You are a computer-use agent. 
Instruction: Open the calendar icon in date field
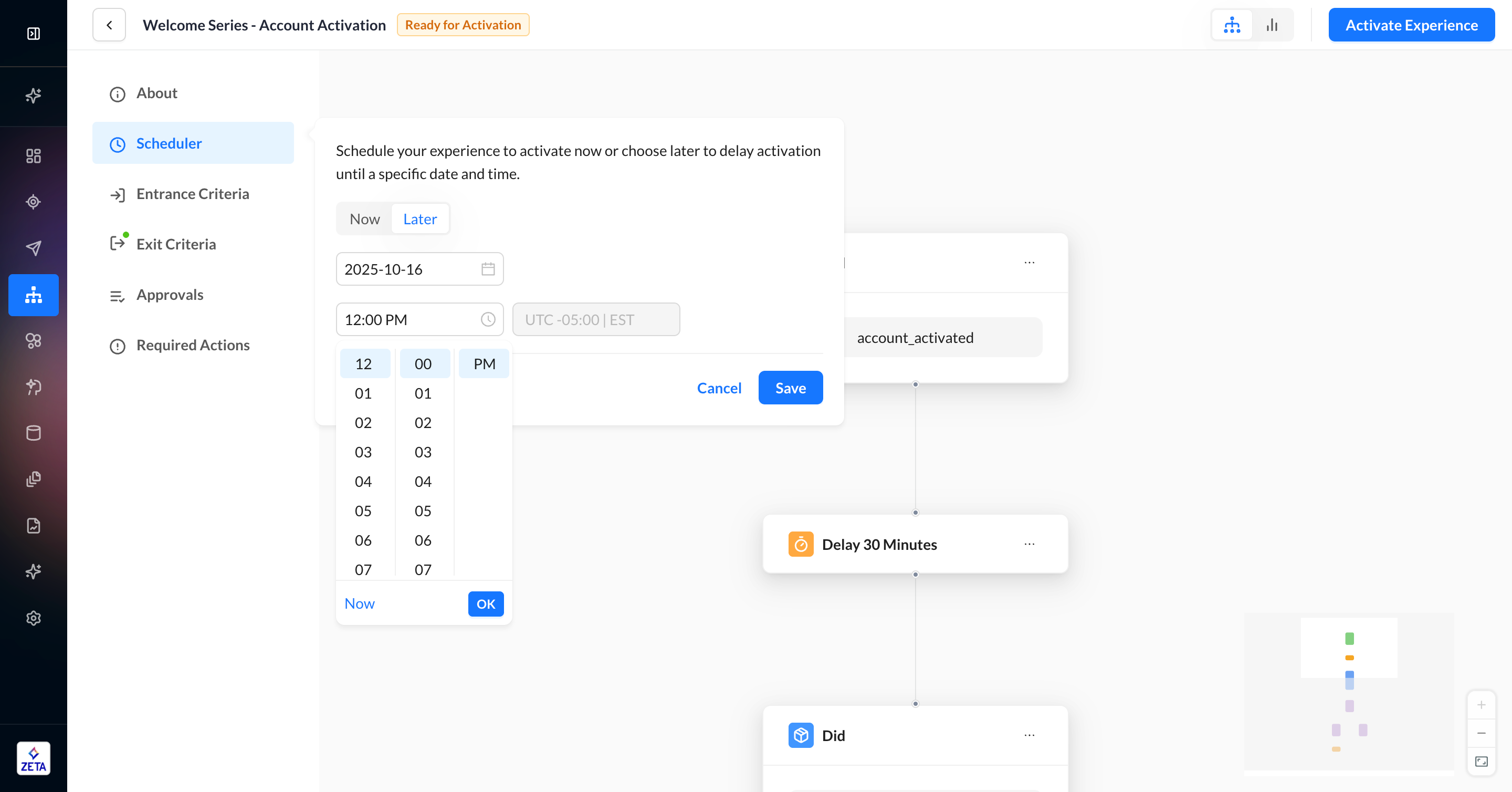tap(488, 269)
